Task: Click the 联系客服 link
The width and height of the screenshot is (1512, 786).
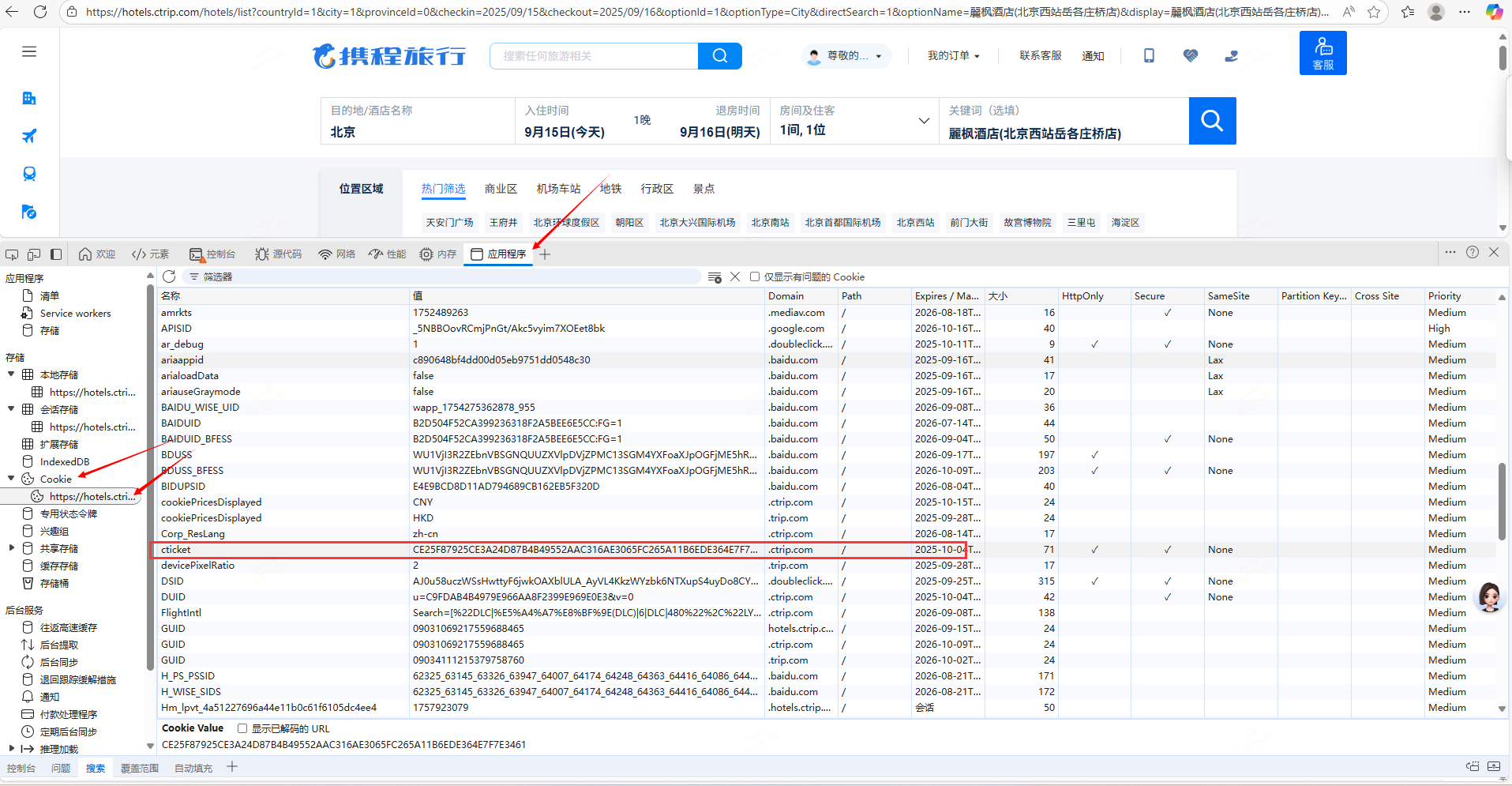Action: (x=1040, y=55)
